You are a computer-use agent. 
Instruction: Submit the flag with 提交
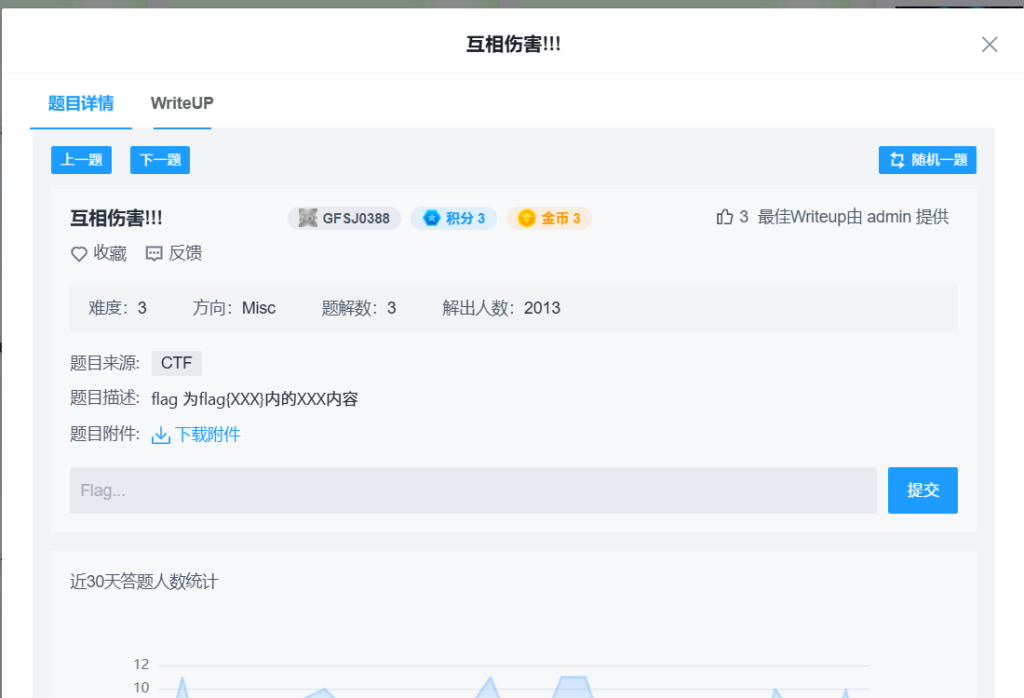point(922,490)
